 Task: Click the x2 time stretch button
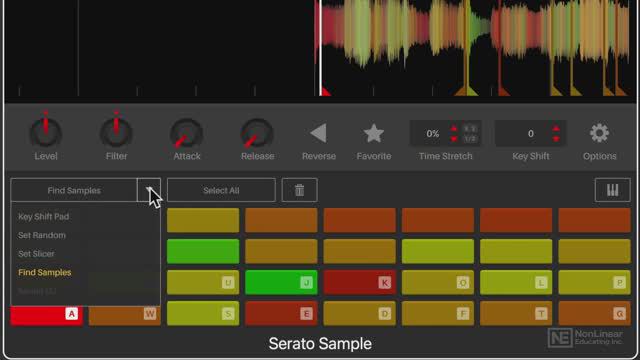(x=470, y=129)
